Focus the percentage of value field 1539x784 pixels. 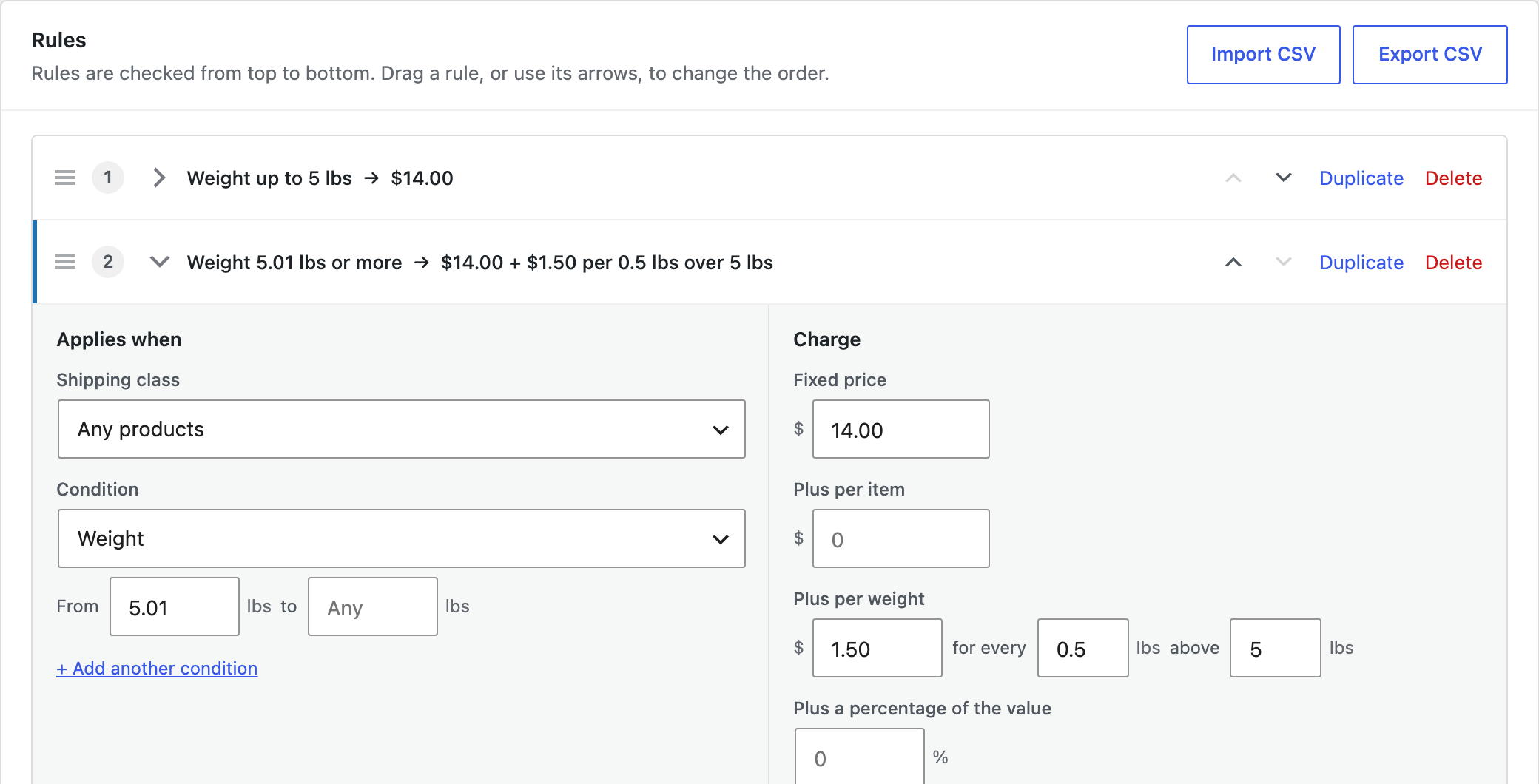(860, 756)
